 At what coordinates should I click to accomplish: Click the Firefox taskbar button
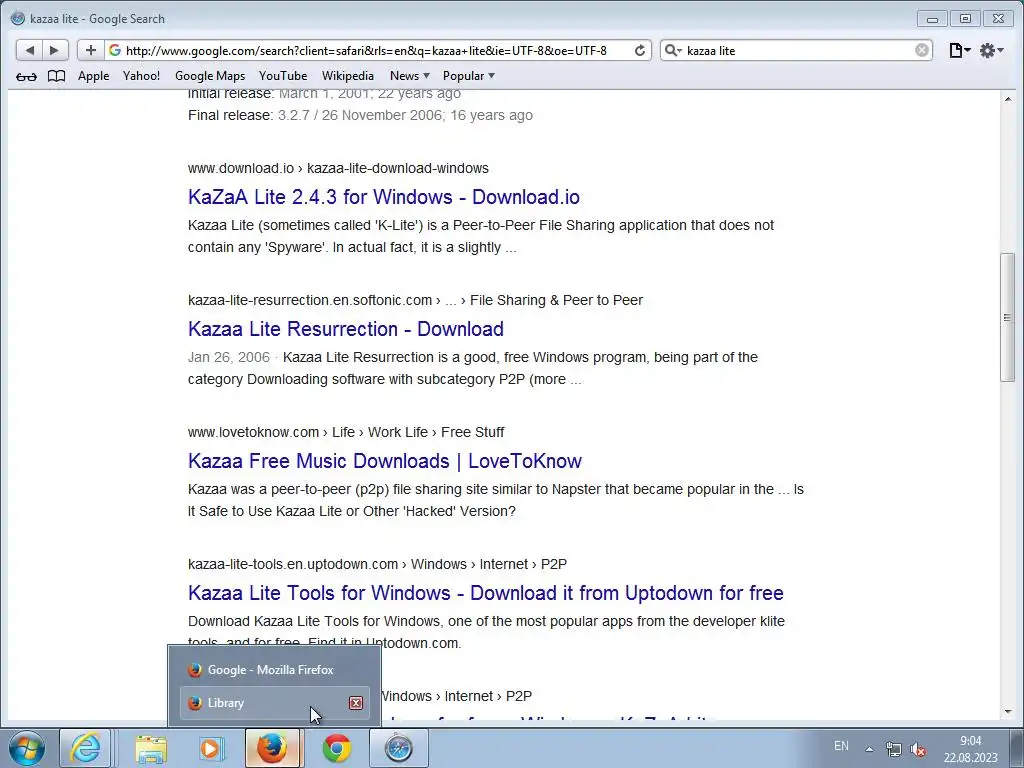point(272,748)
